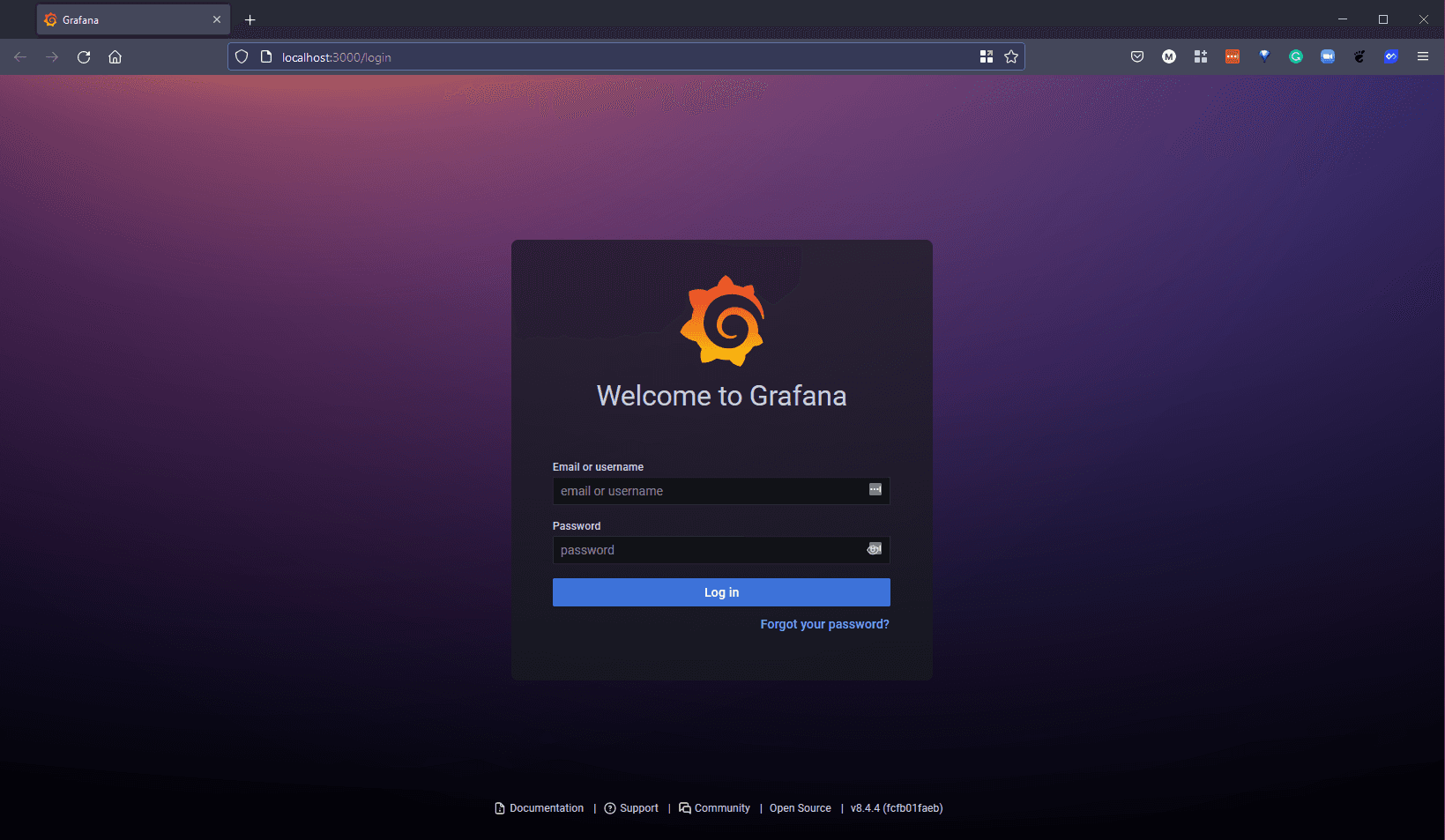The height and width of the screenshot is (840, 1445).
Task: Click the QR code grid icon in address bar
Action: click(x=986, y=56)
